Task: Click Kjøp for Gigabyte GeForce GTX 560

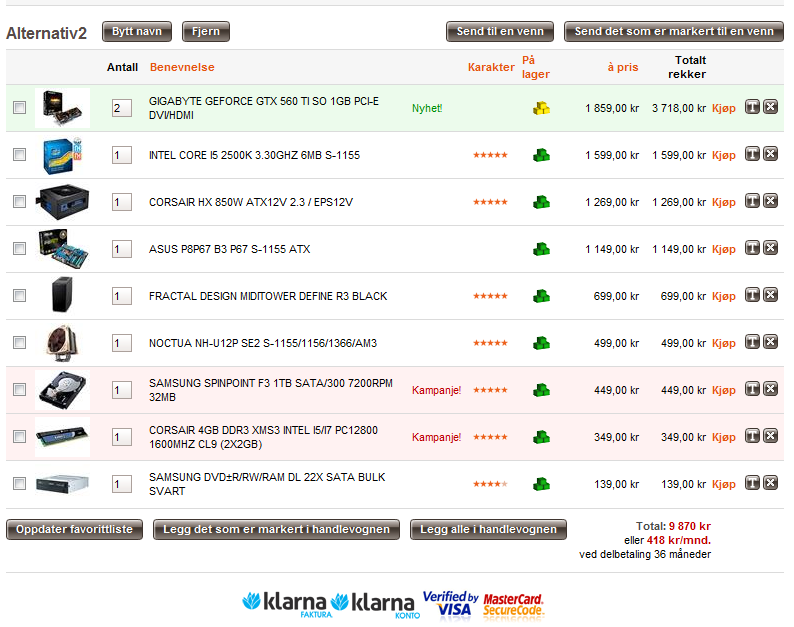Action: tap(724, 108)
